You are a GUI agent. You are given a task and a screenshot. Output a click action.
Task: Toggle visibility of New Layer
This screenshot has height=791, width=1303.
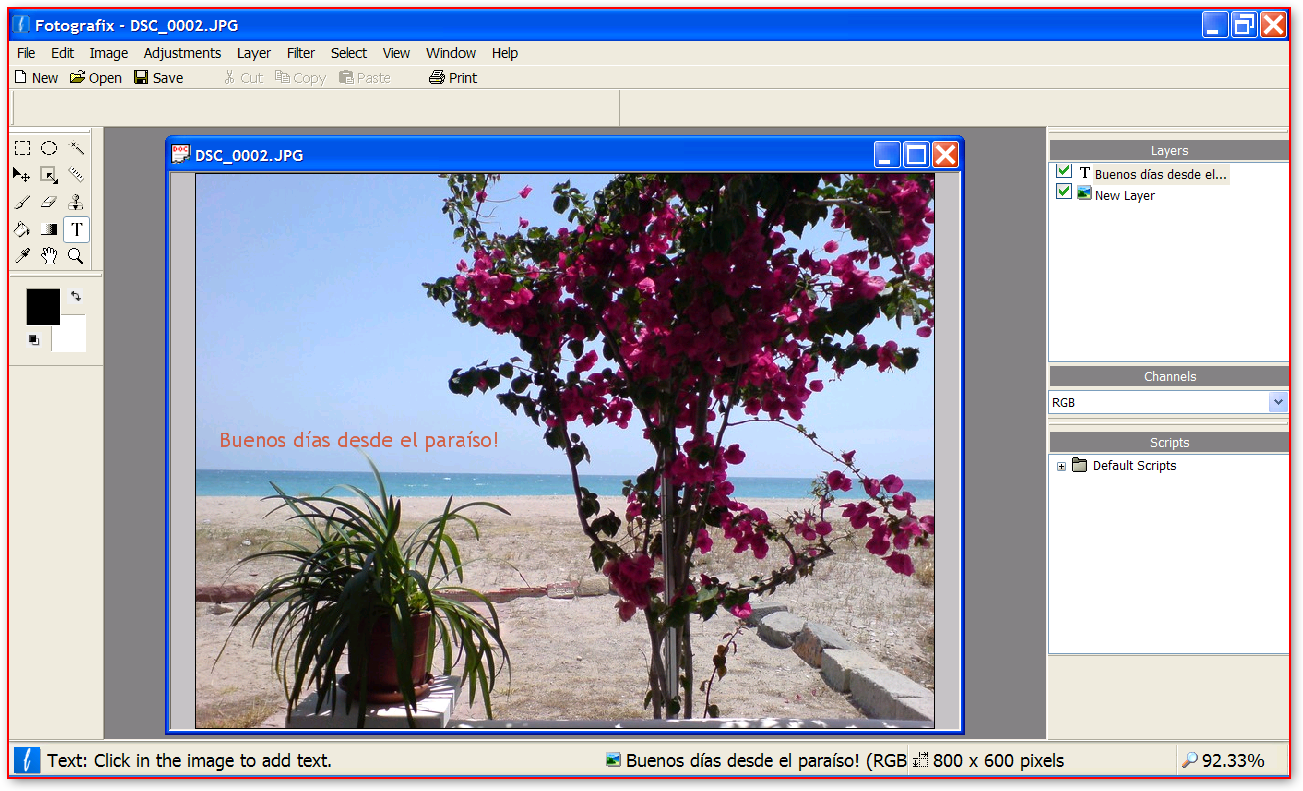(1064, 192)
